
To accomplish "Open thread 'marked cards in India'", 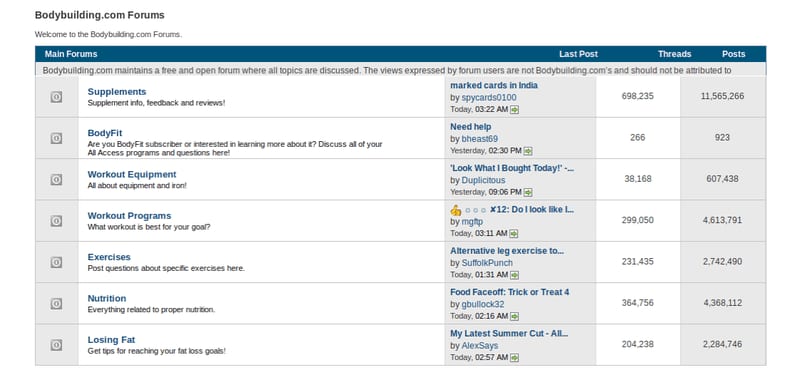I will point(494,85).
